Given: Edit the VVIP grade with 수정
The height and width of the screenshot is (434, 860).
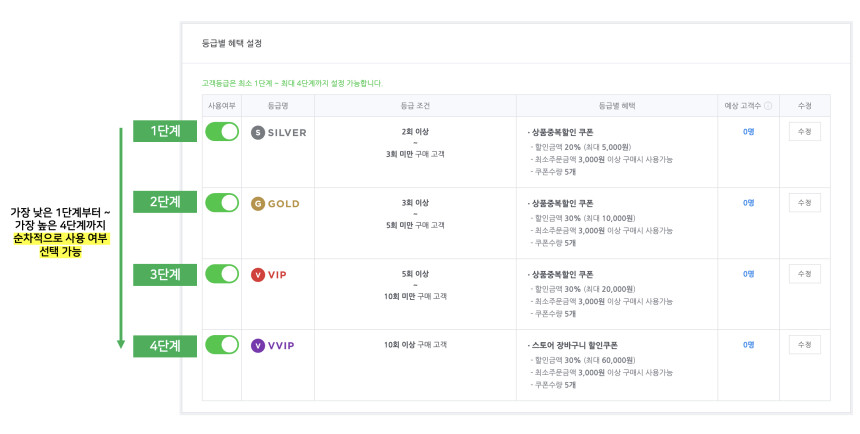Looking at the screenshot, I should 805,345.
